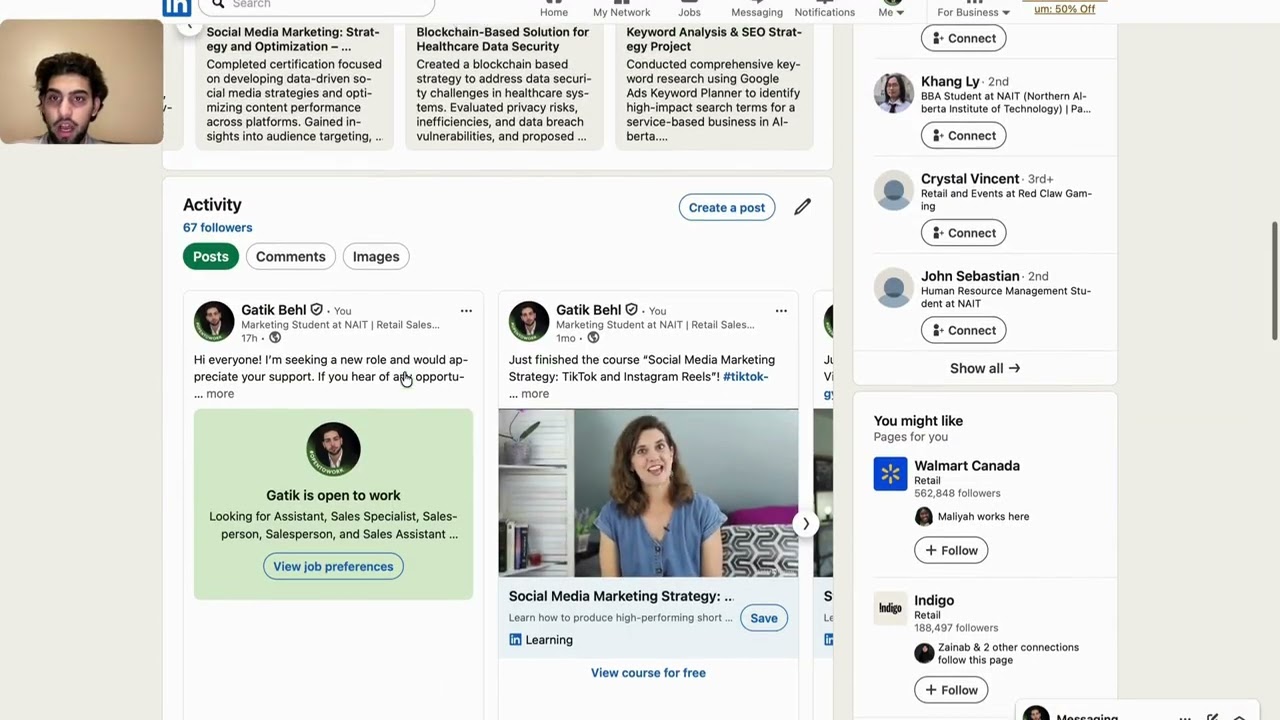Click the search magnifier icon

click(x=218, y=5)
